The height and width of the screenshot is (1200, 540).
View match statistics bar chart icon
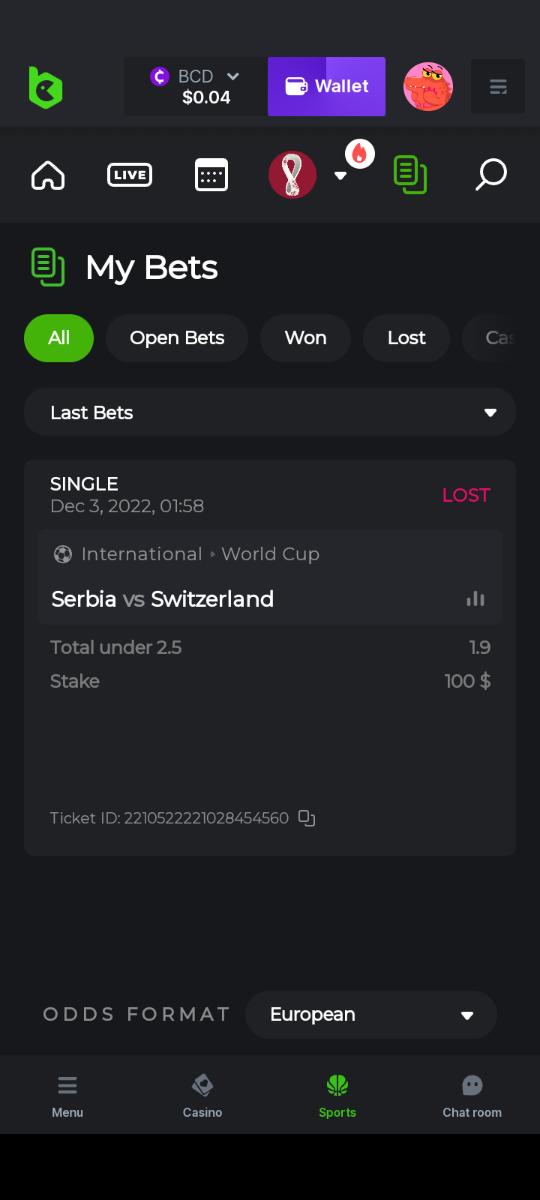[475, 599]
